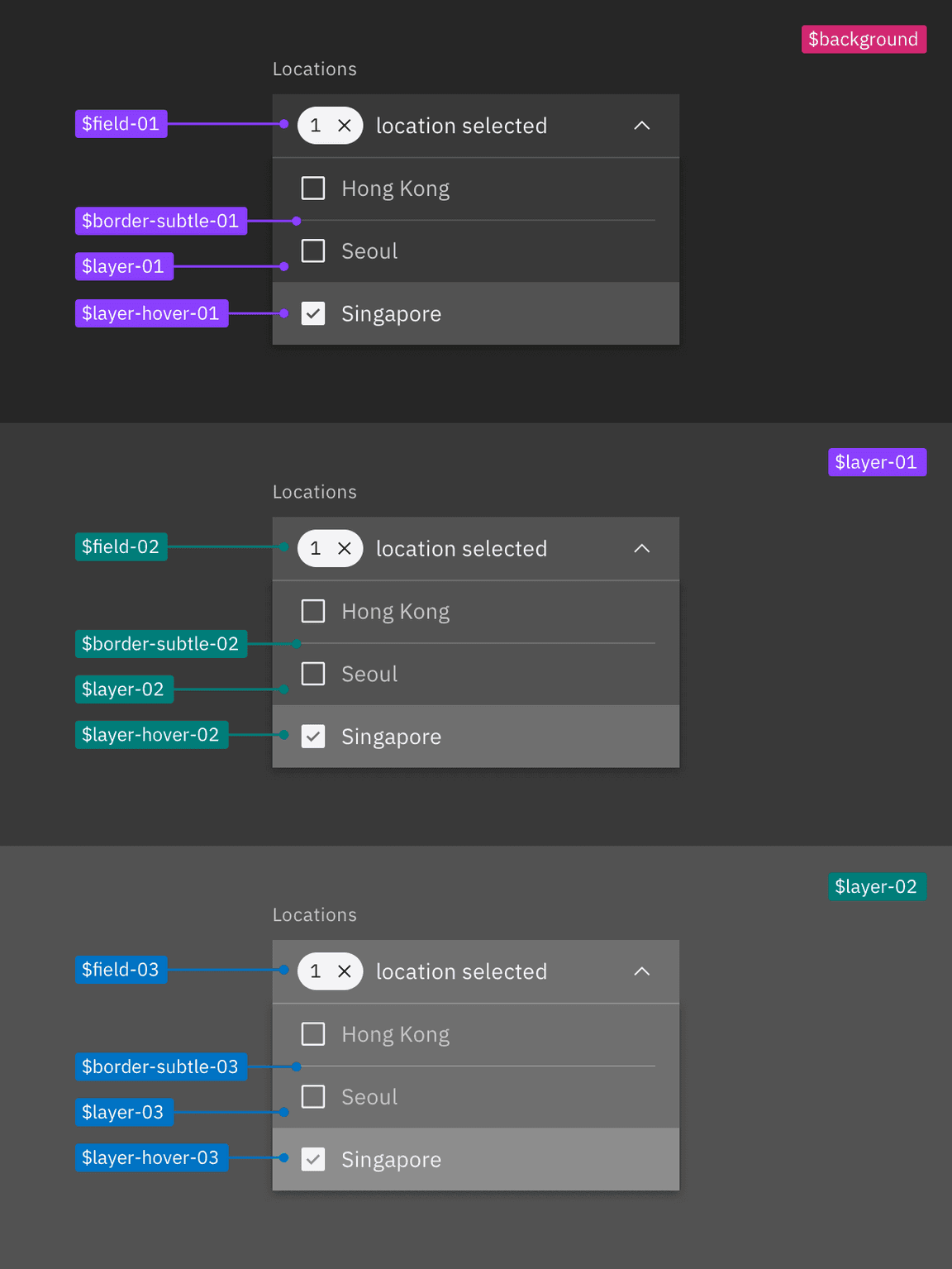
Task: Remove the location tag in the bottom dropdown
Action: [345, 971]
